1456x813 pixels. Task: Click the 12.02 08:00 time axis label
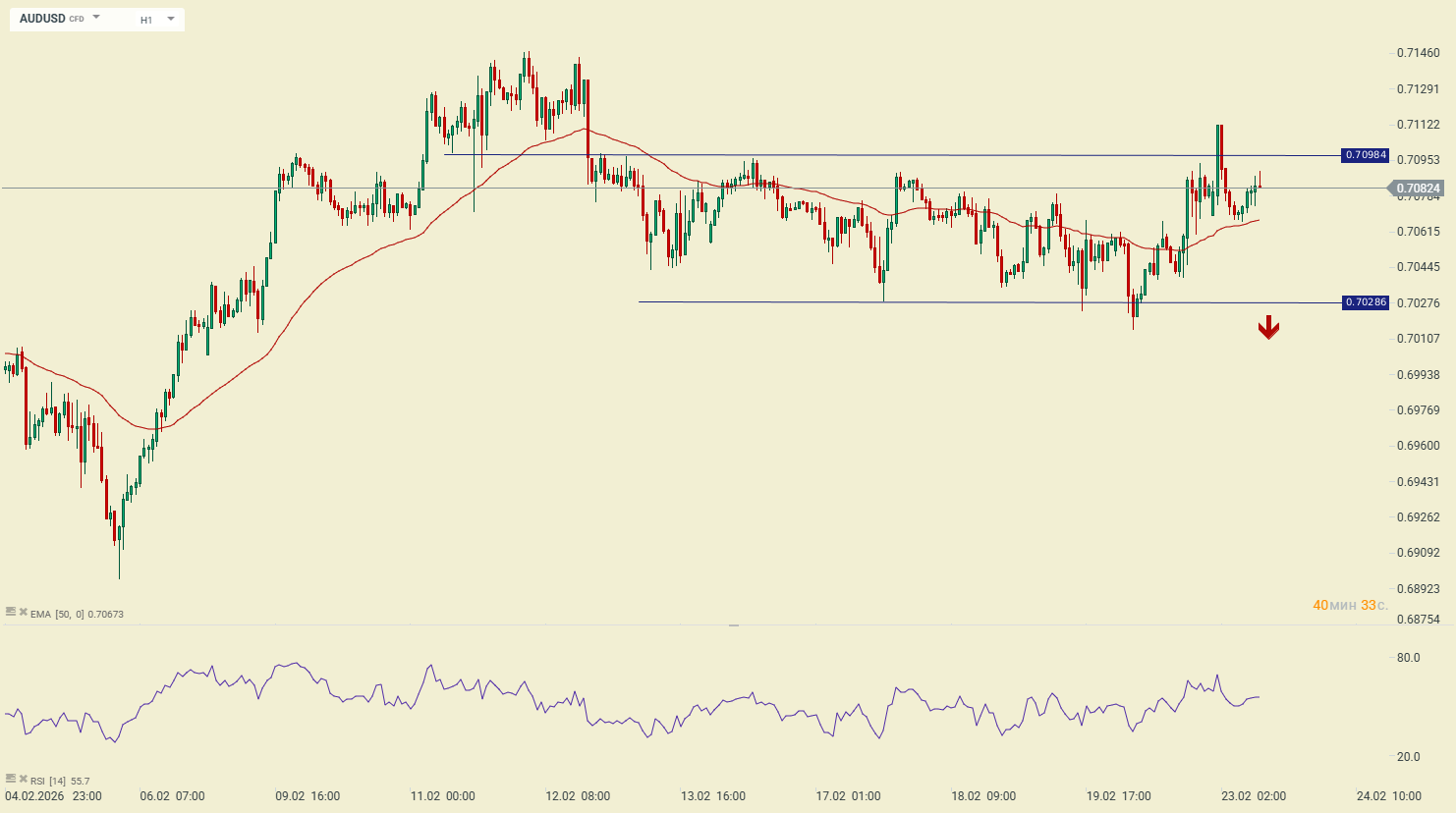click(578, 796)
